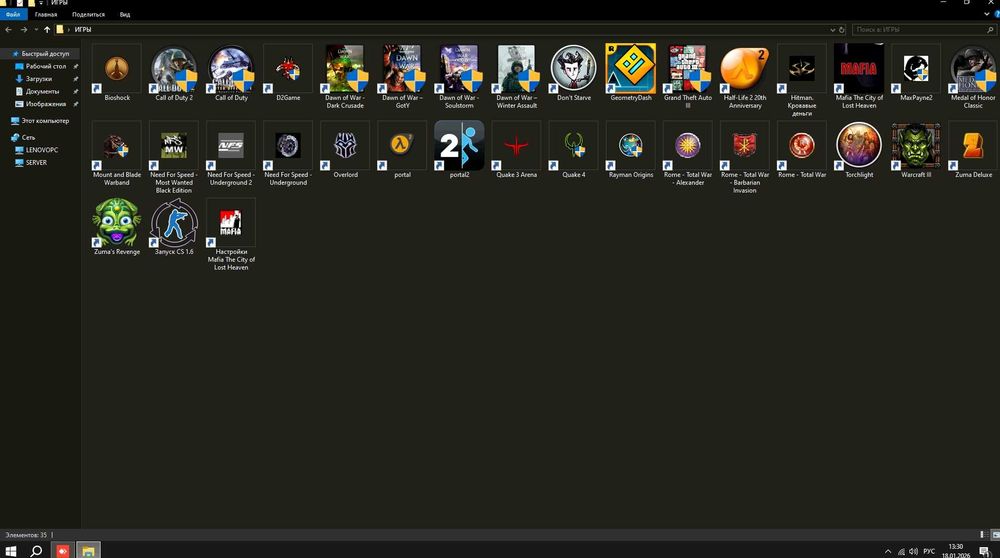Select the portal2 shortcut icon
The width and height of the screenshot is (1000, 558).
point(459,145)
